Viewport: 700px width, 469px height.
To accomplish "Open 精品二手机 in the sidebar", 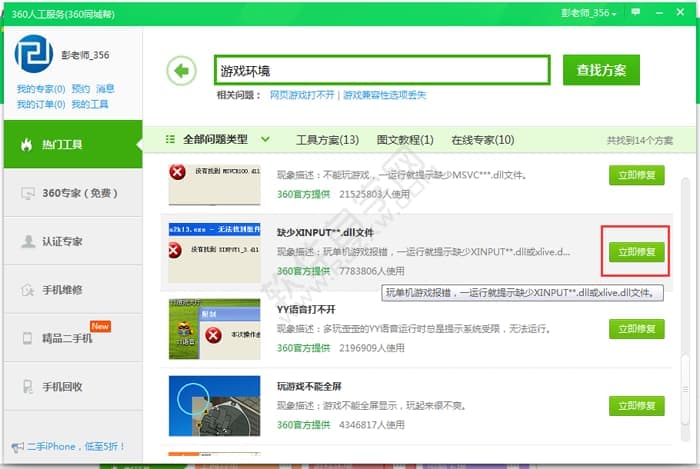I will point(71,339).
